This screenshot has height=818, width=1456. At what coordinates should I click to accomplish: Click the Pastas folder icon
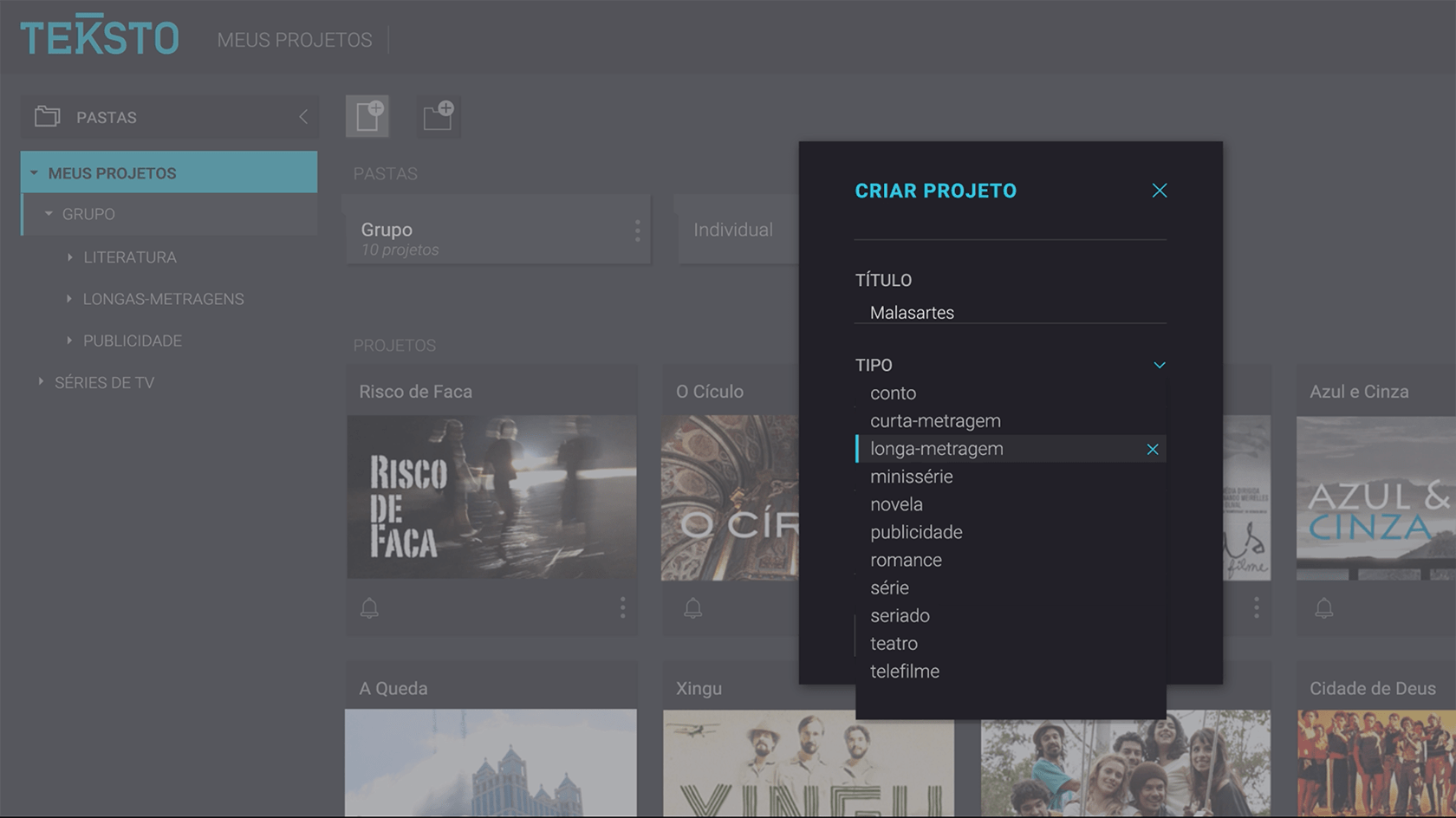pos(47,117)
